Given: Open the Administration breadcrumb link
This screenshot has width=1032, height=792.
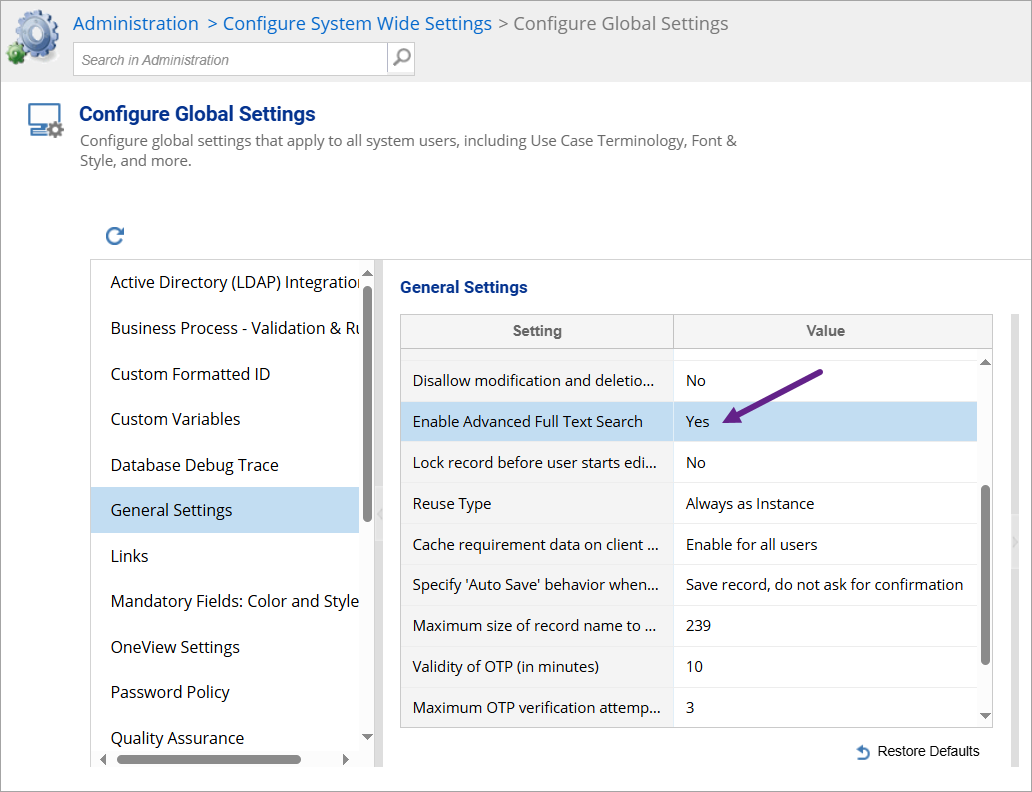Looking at the screenshot, I should coord(136,24).
